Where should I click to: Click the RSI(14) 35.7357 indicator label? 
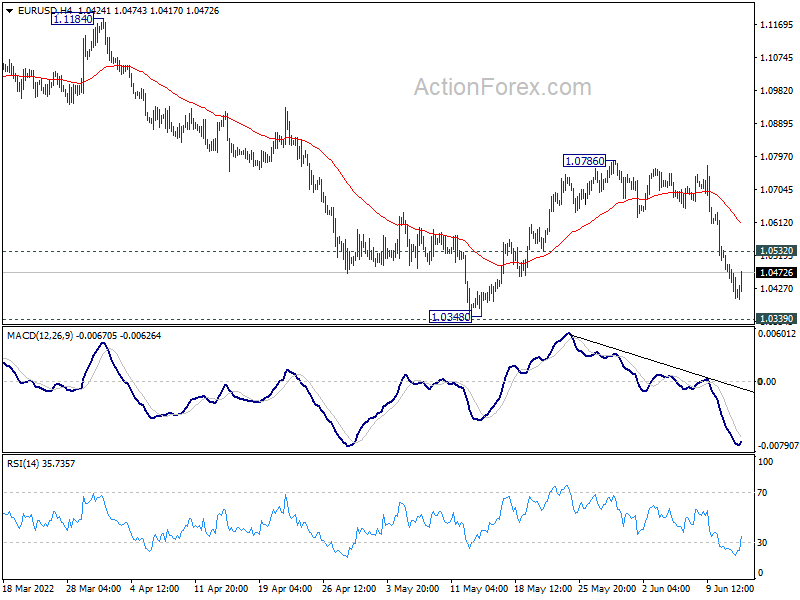pyautogui.click(x=41, y=464)
